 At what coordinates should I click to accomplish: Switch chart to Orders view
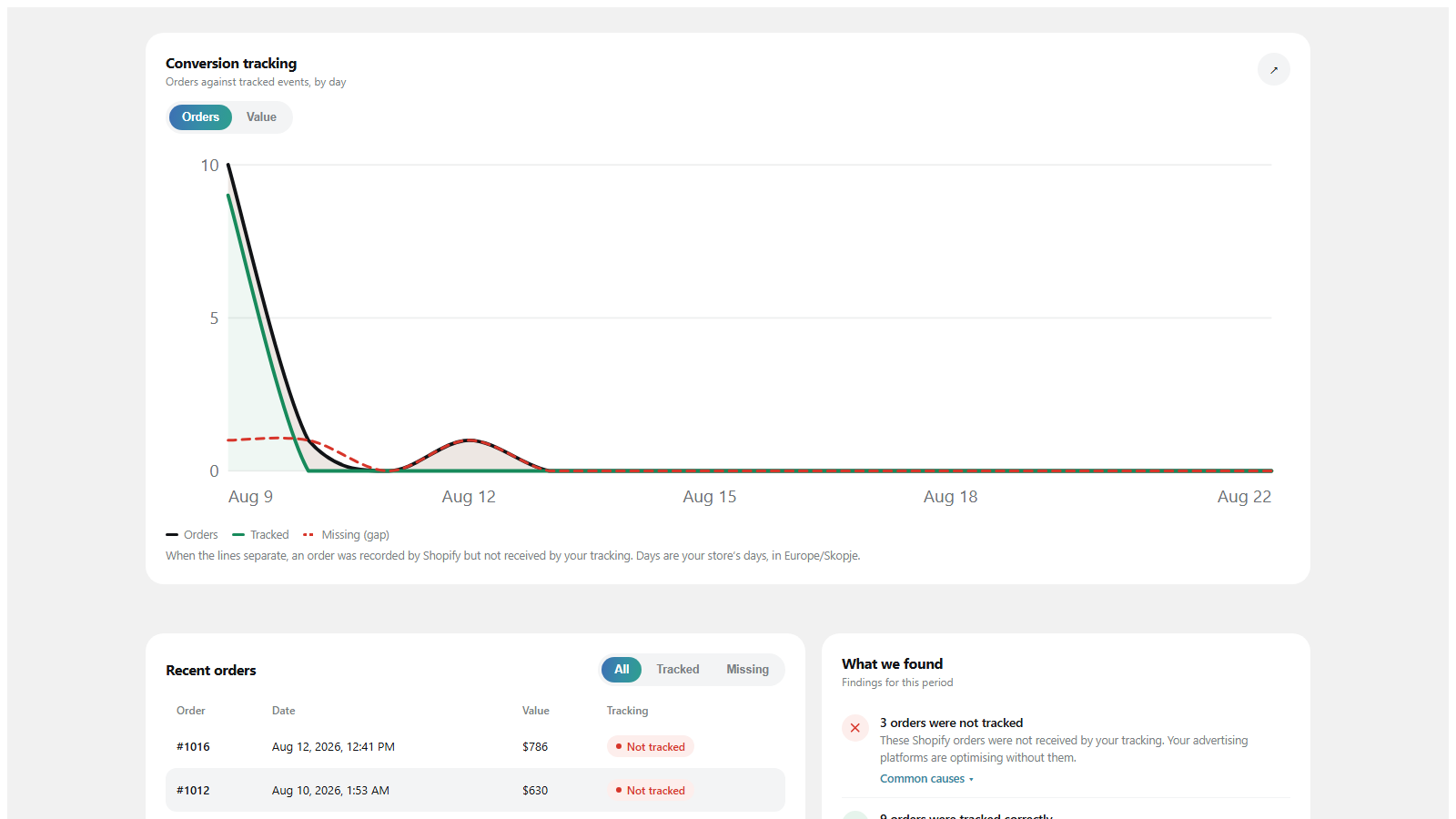click(x=200, y=117)
